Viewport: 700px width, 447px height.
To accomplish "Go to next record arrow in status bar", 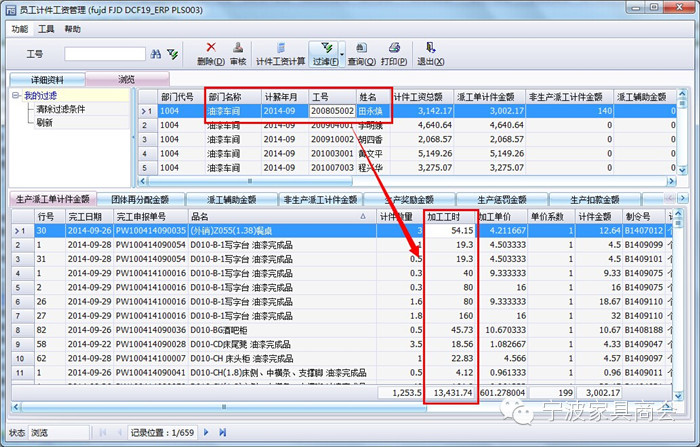I will click(206, 432).
